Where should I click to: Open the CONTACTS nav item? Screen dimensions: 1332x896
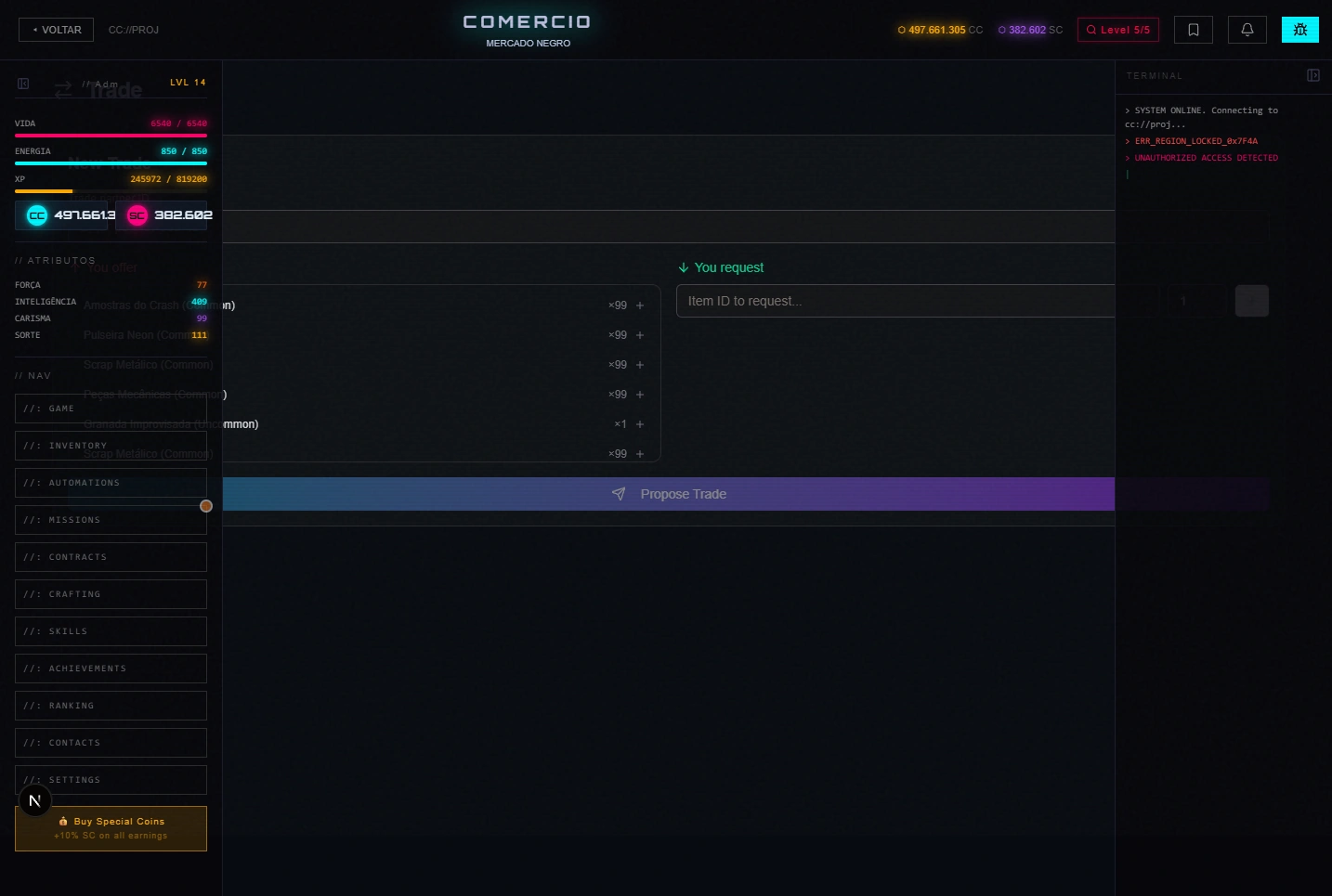coord(111,743)
